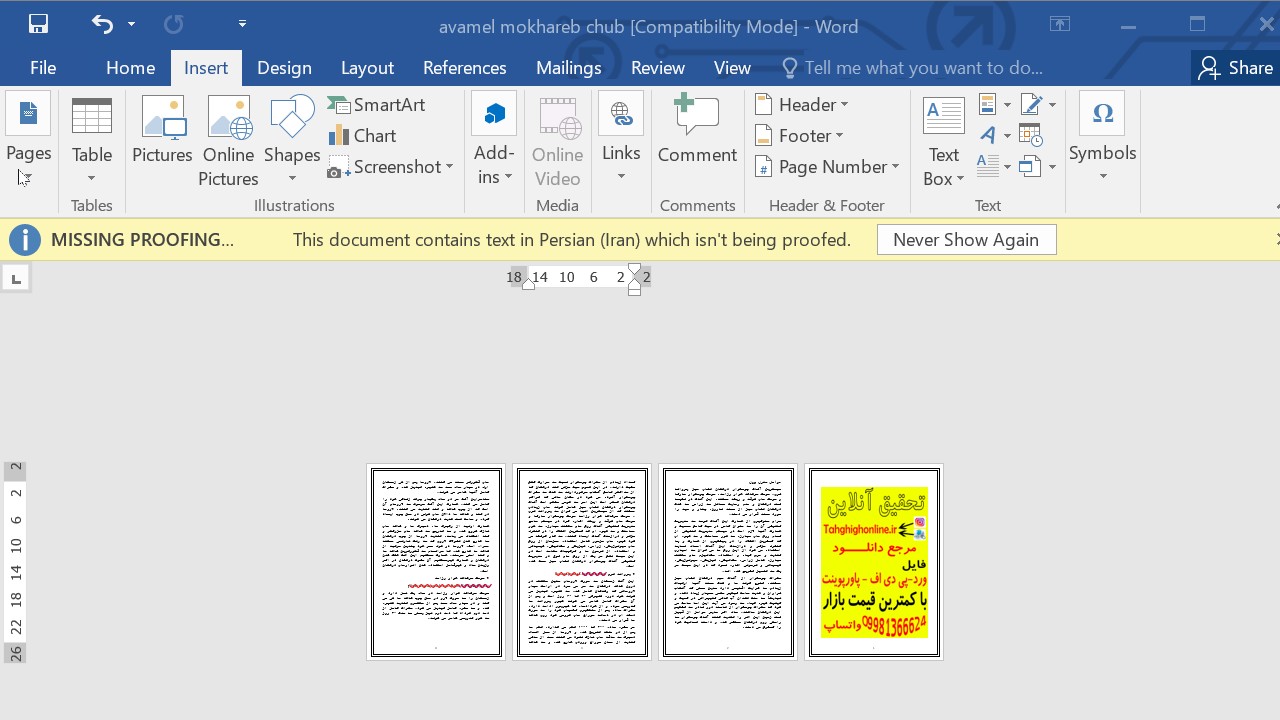1280x720 pixels.
Task: Open the File tab
Action: click(43, 68)
